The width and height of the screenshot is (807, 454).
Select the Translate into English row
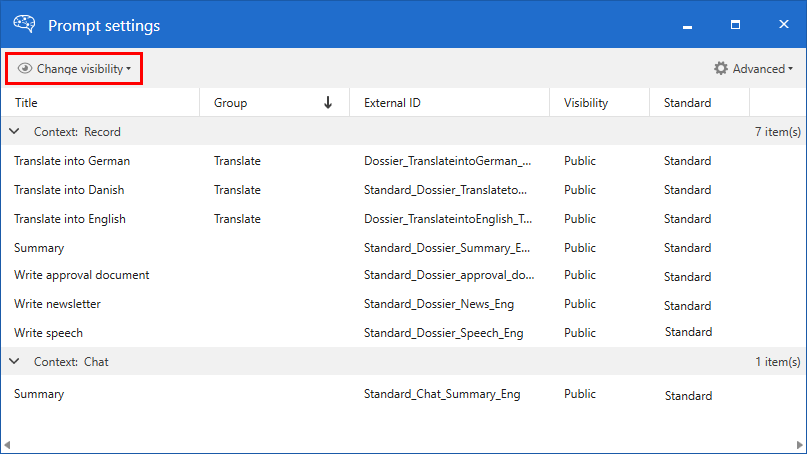pyautogui.click(x=404, y=219)
